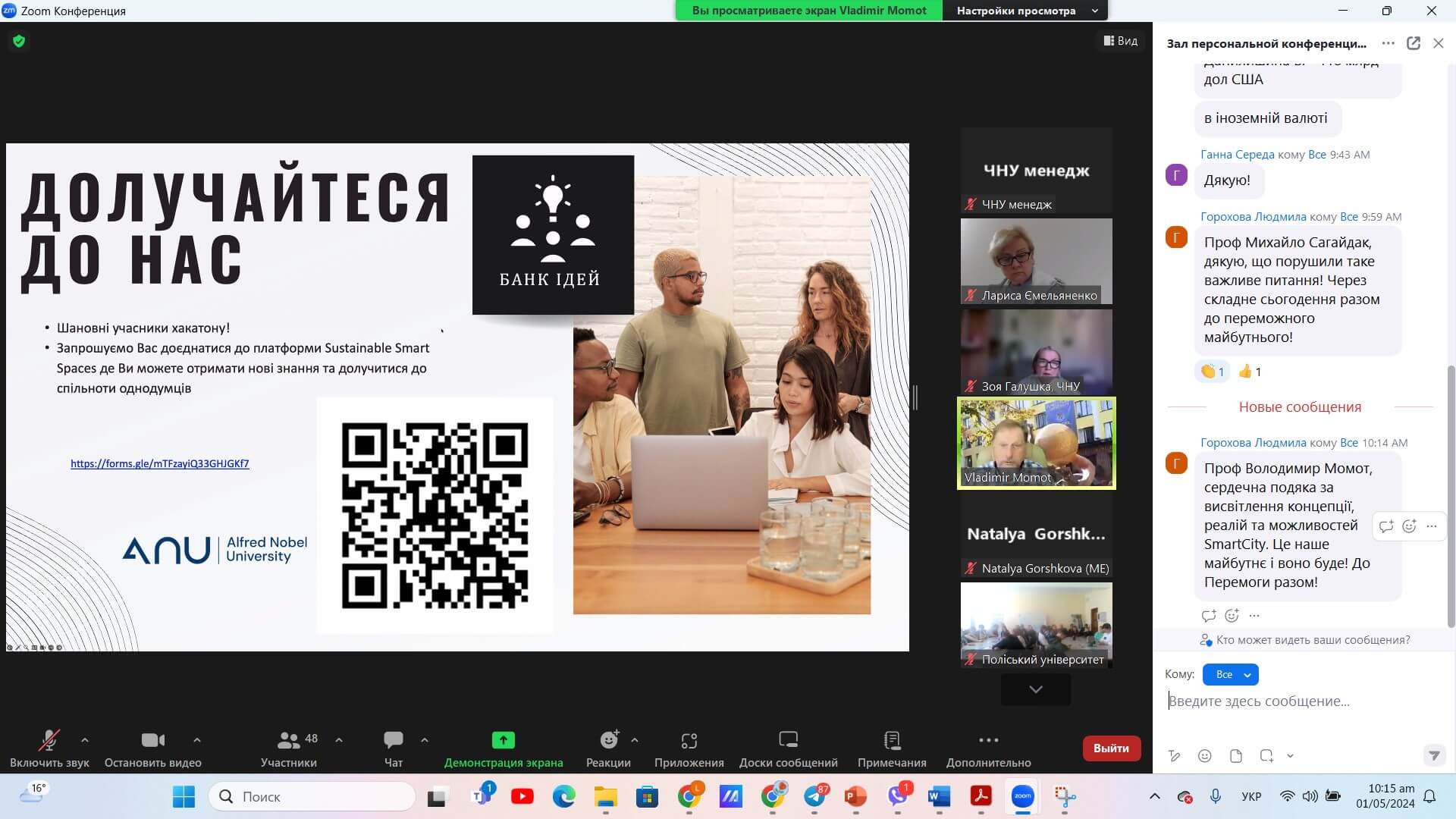Open the Apps panel icon
Image resolution: width=1456 pixels, height=819 pixels.
689,740
